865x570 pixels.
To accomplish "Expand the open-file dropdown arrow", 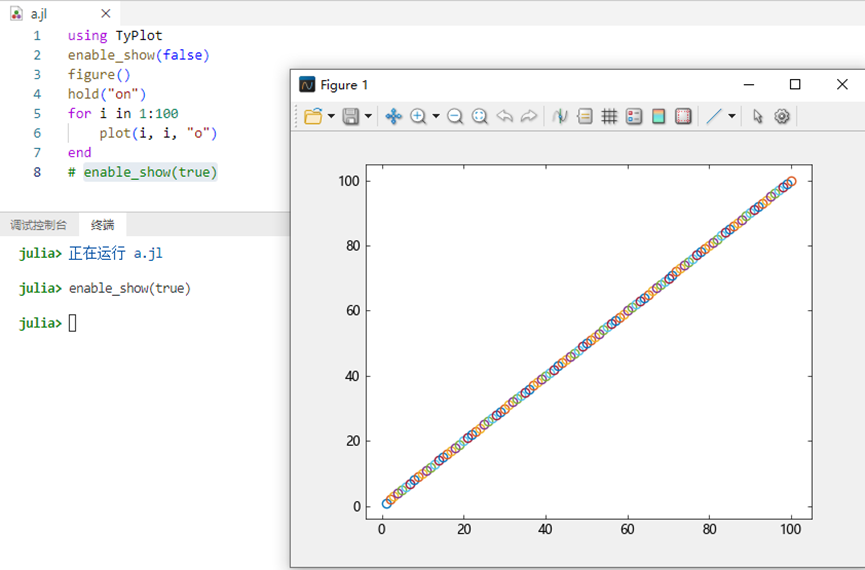I will [331, 116].
